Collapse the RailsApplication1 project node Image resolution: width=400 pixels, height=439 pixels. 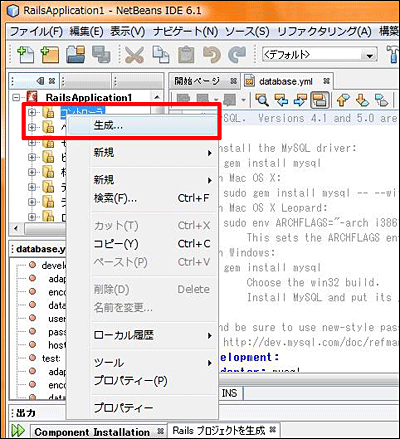pos(15,98)
